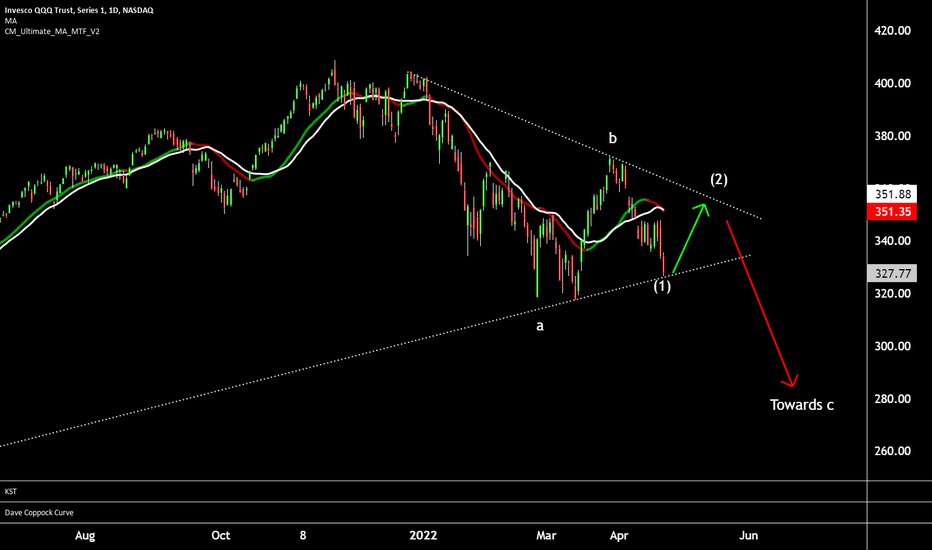Click the Jun label on time axis
The height and width of the screenshot is (550, 932).
pos(748,536)
